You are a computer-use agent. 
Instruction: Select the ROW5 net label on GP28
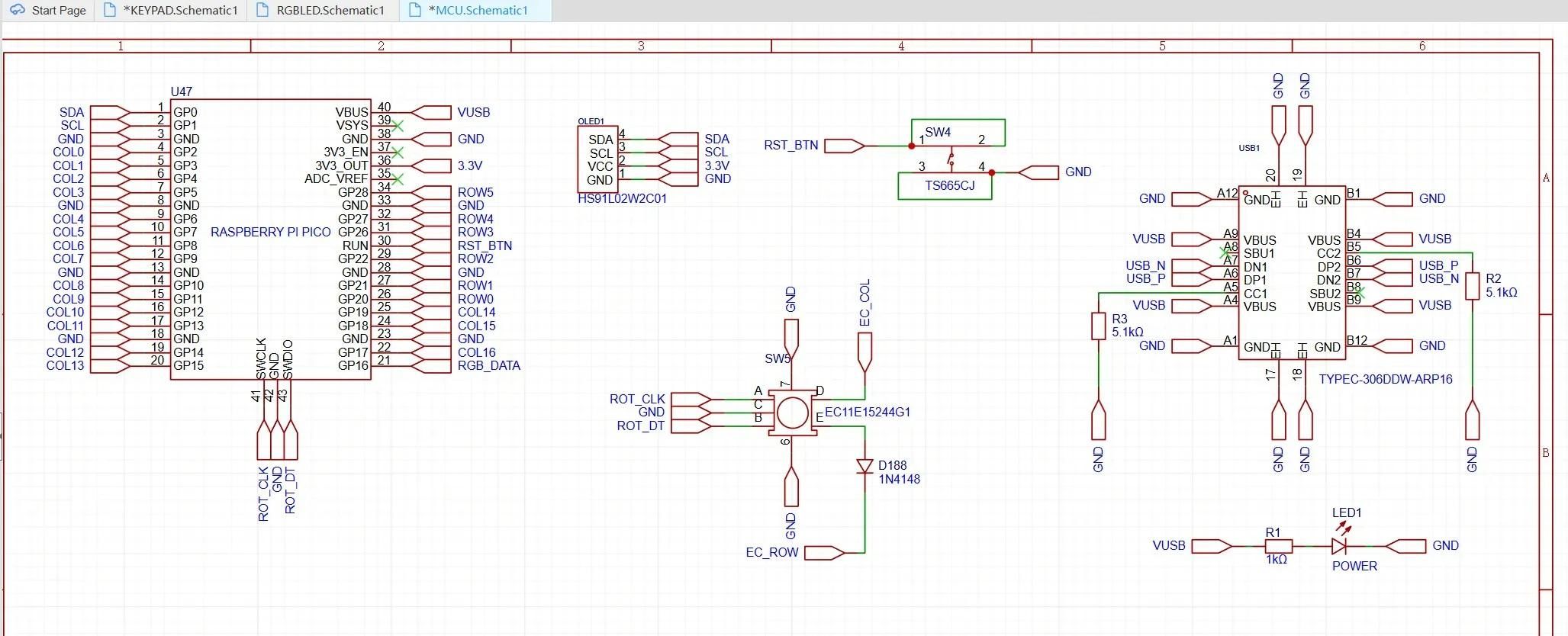click(475, 192)
